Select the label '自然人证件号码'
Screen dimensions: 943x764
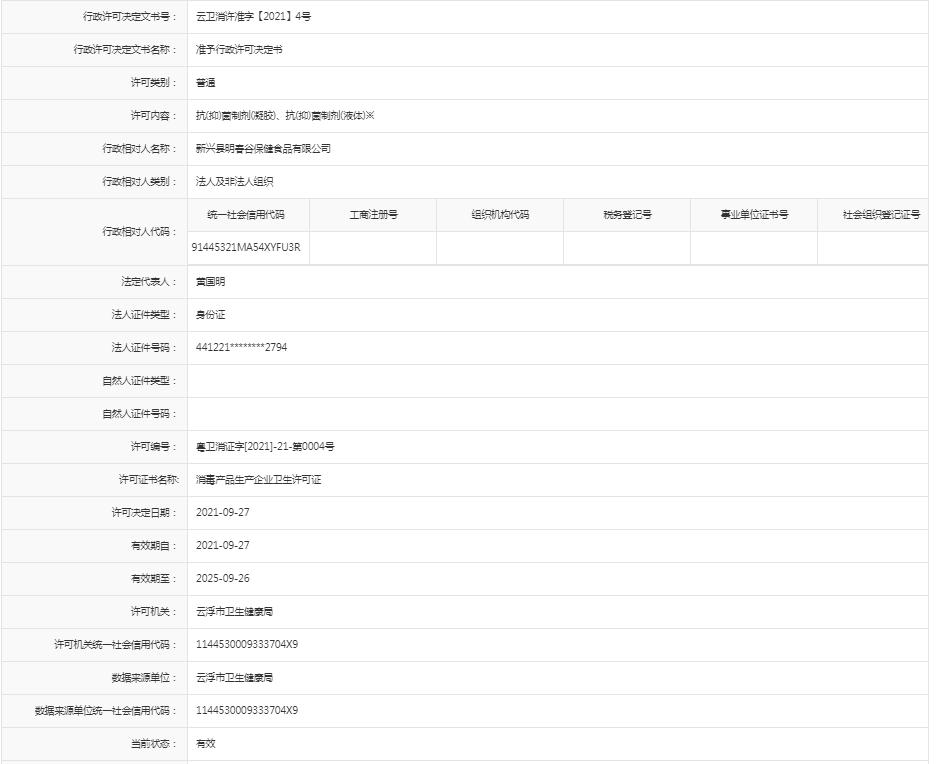[x=140, y=414]
